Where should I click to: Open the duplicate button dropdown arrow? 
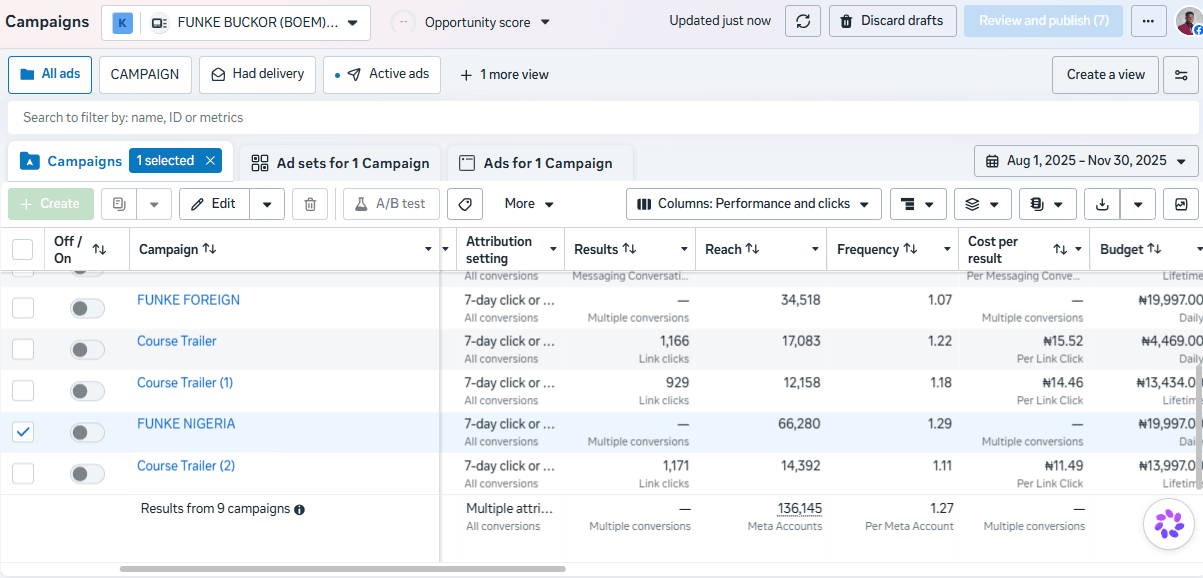click(154, 204)
